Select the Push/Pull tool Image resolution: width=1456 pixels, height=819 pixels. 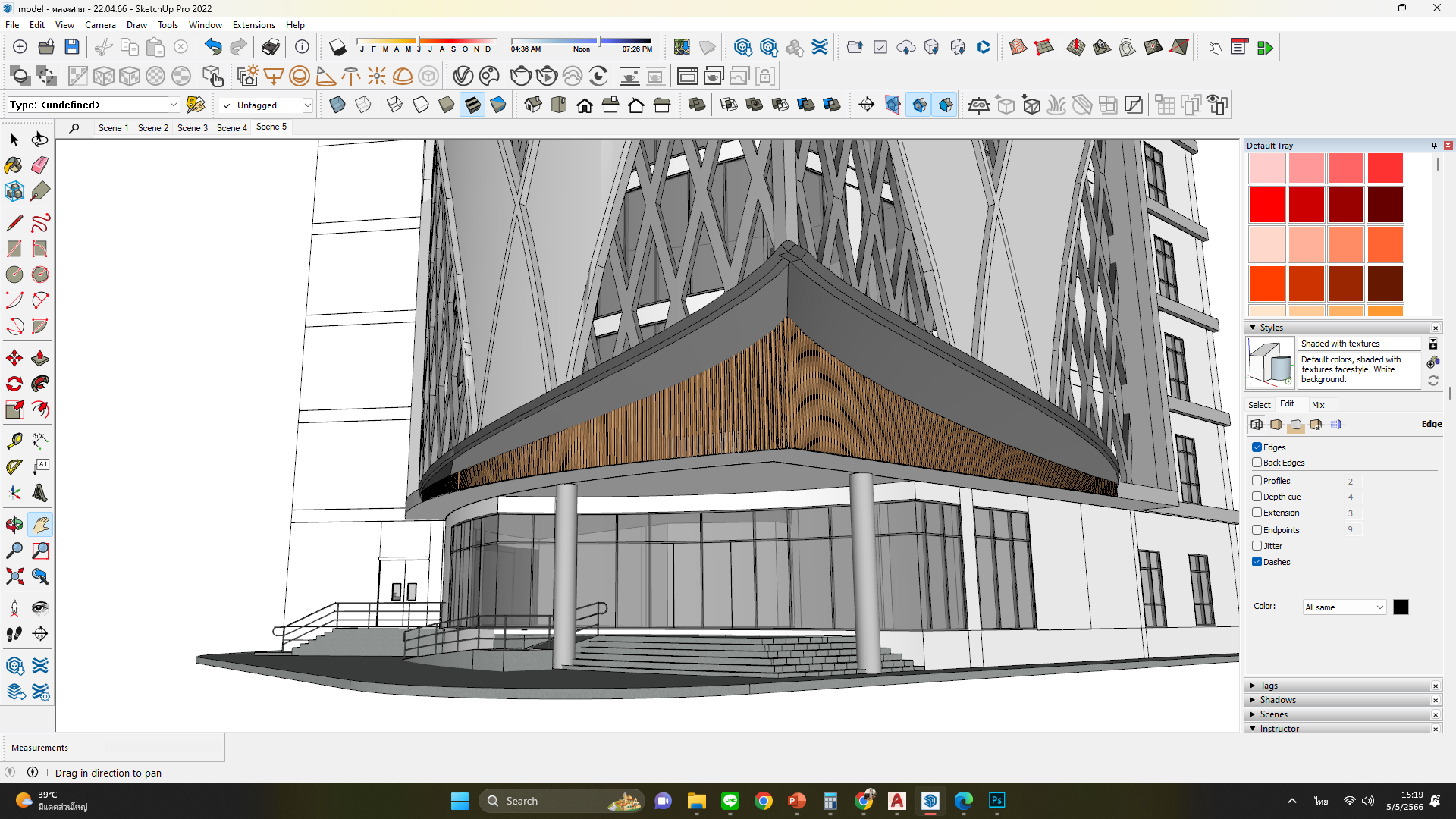[x=40, y=358]
